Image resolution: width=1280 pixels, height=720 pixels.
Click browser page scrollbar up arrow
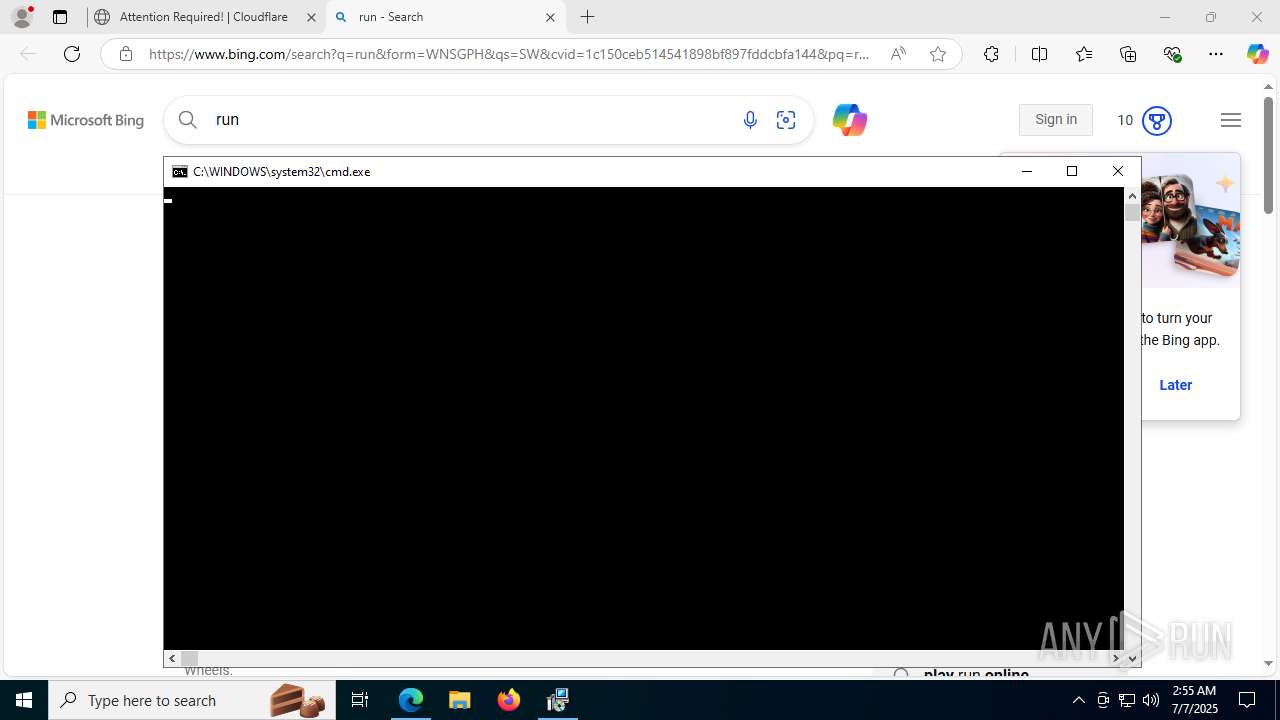(x=1269, y=87)
